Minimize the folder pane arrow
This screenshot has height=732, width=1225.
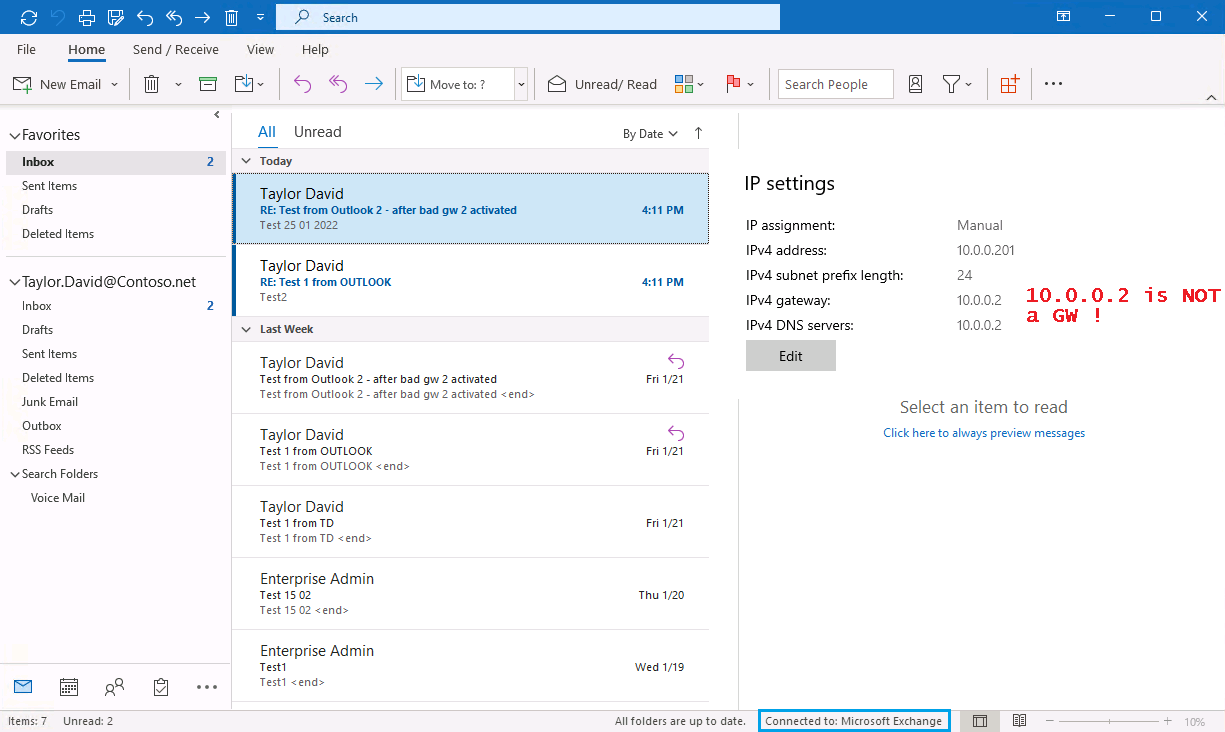(217, 115)
